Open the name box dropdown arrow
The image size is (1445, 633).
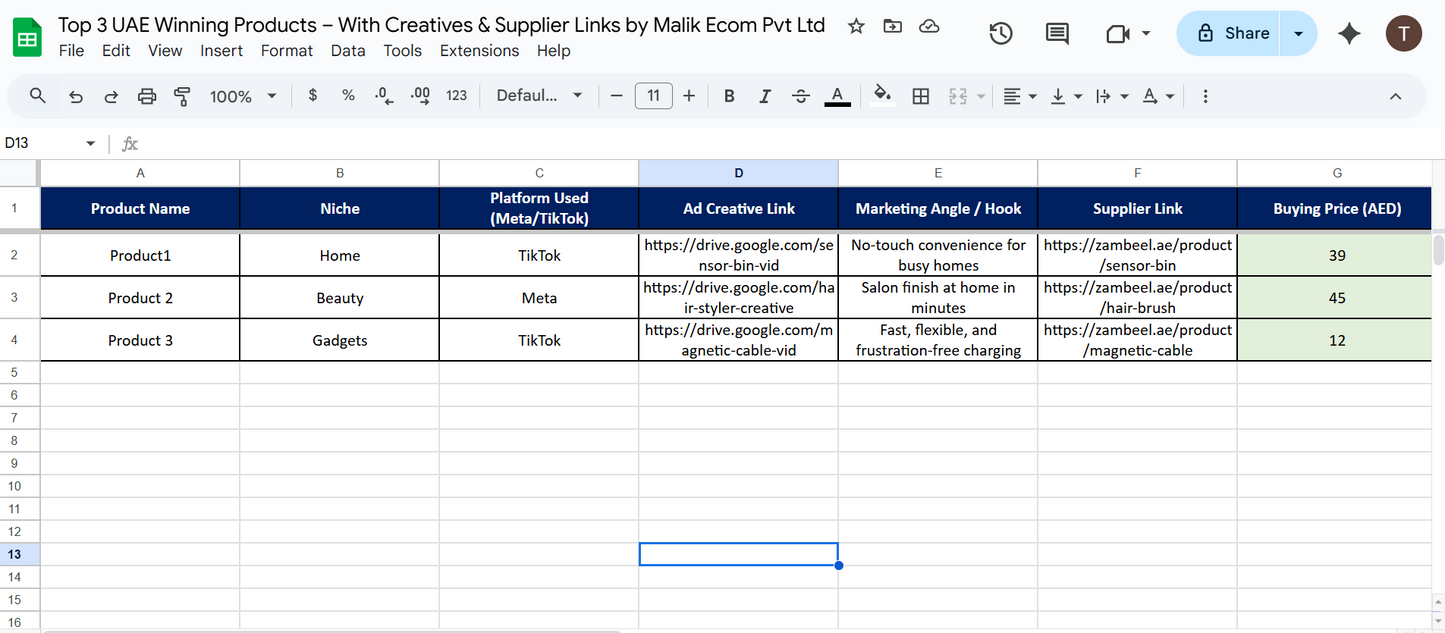91,143
